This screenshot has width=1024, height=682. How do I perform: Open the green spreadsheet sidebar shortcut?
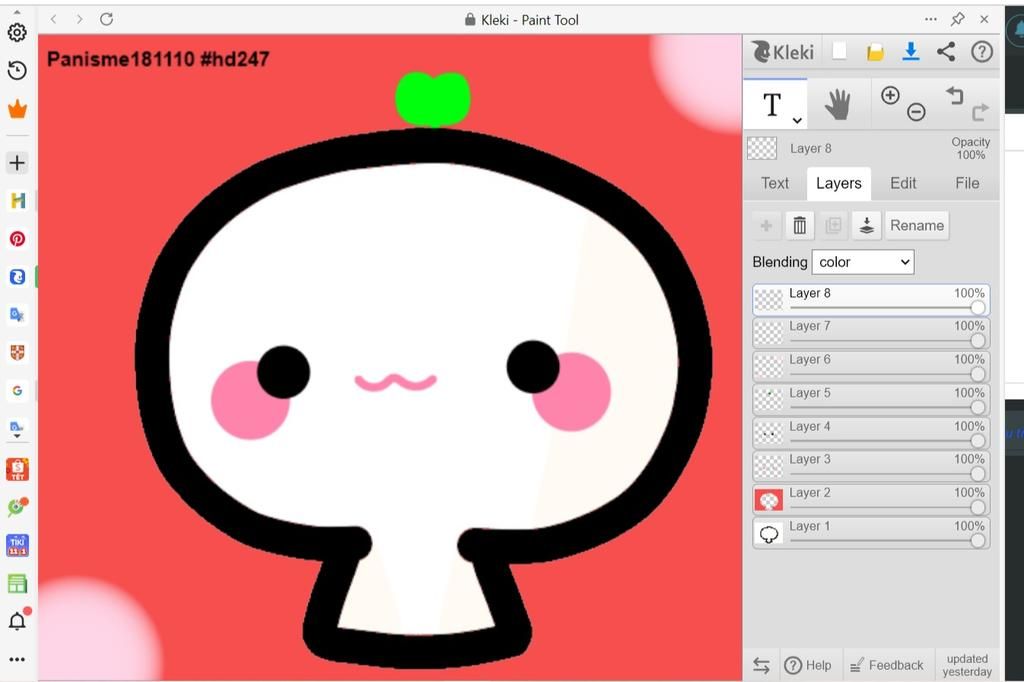[17, 583]
